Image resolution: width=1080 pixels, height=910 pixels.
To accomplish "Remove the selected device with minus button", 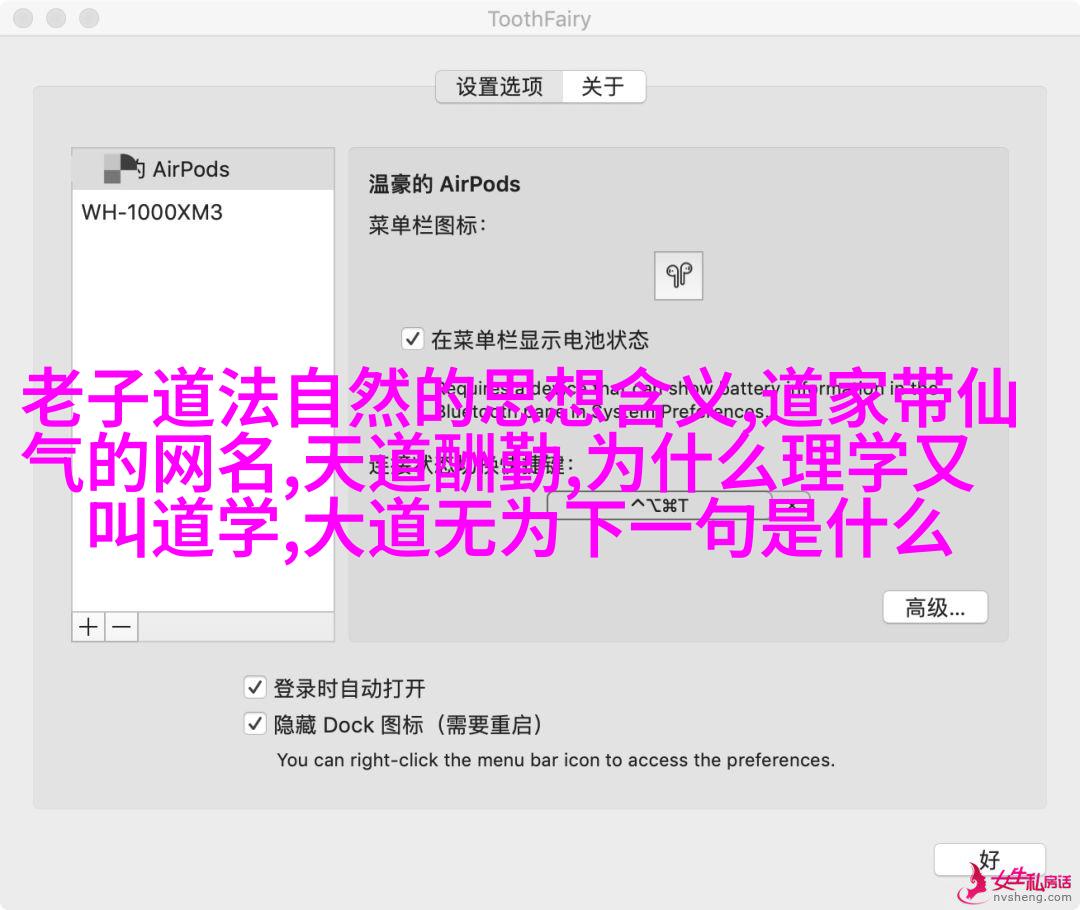I will pyautogui.click(x=122, y=627).
